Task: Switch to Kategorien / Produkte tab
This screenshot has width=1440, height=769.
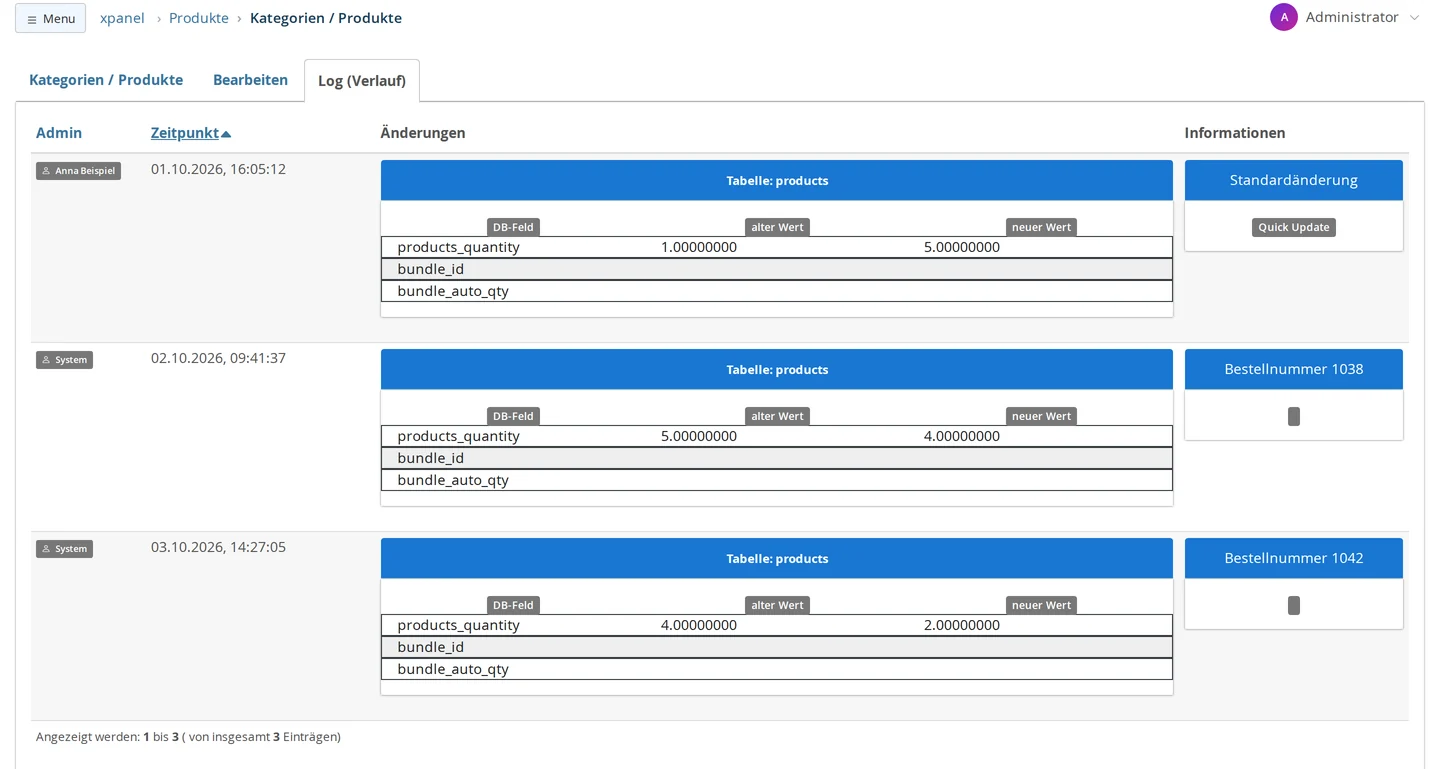Action: tap(106, 80)
